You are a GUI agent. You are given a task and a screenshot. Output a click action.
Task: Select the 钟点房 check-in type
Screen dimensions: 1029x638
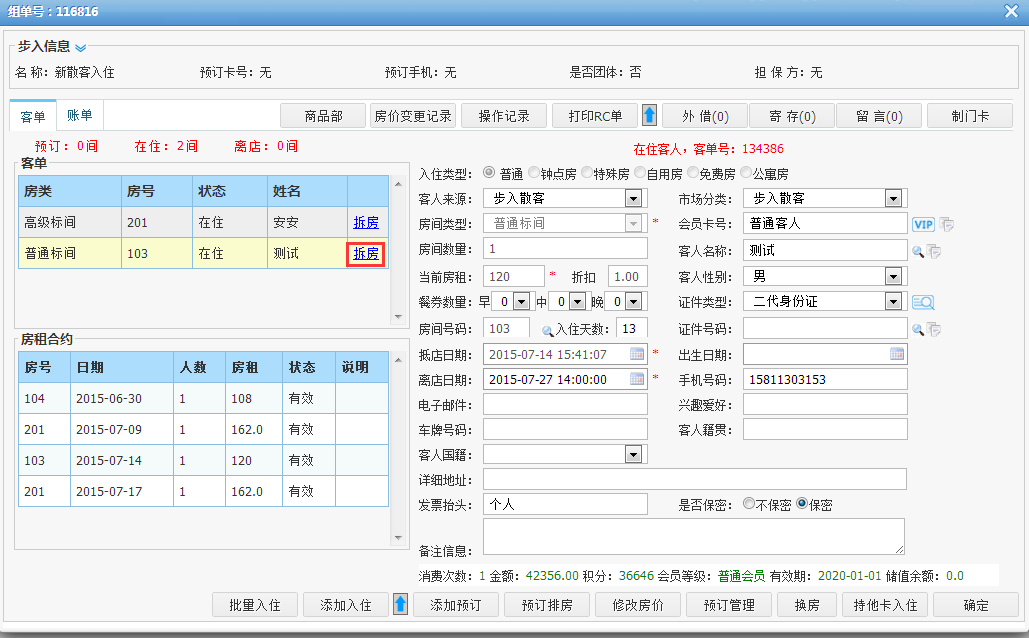[535, 173]
